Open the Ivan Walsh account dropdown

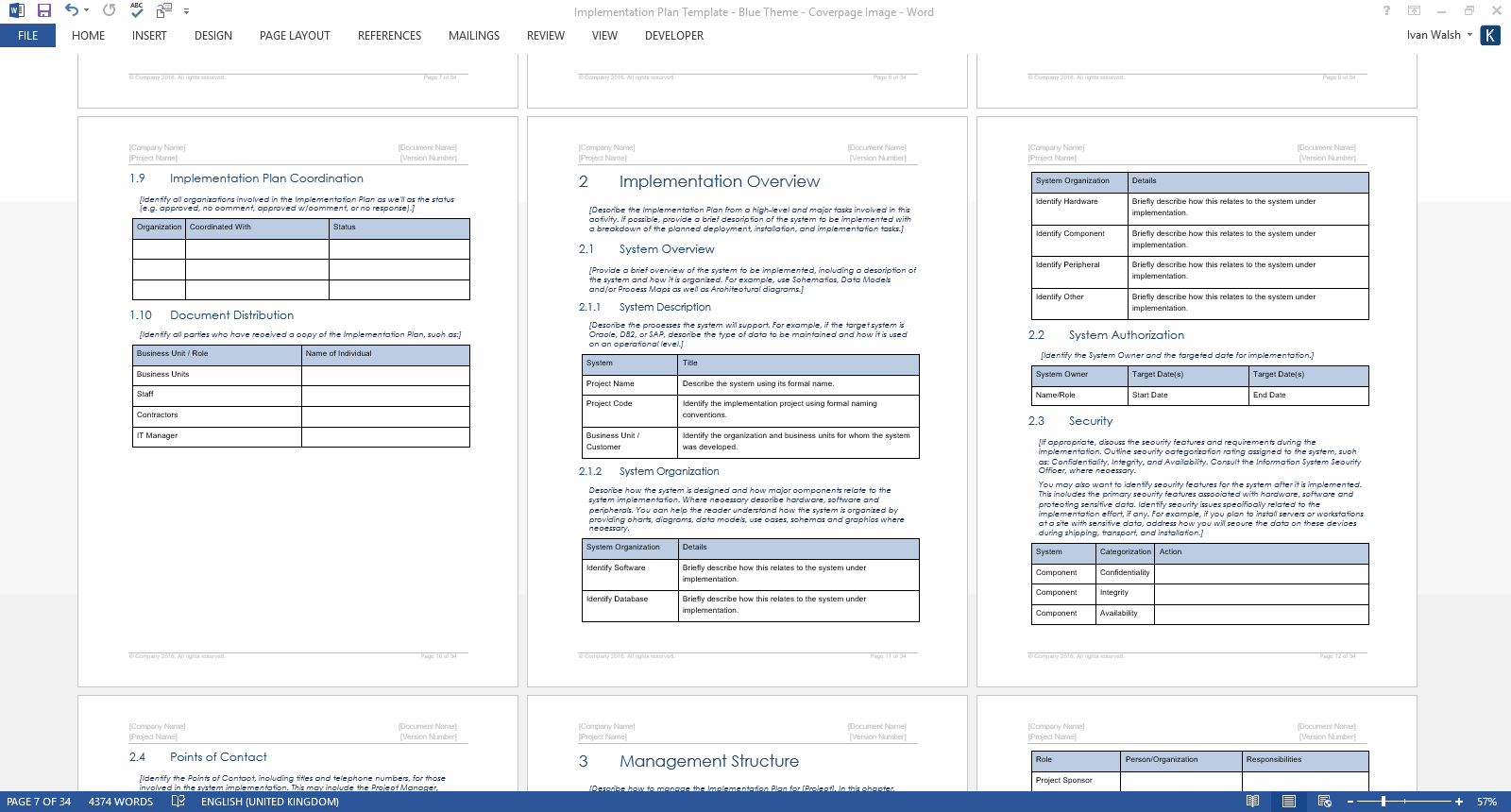click(x=1469, y=35)
